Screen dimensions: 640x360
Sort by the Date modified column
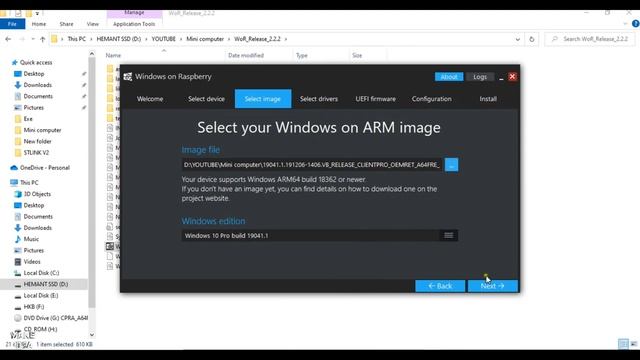point(246,56)
